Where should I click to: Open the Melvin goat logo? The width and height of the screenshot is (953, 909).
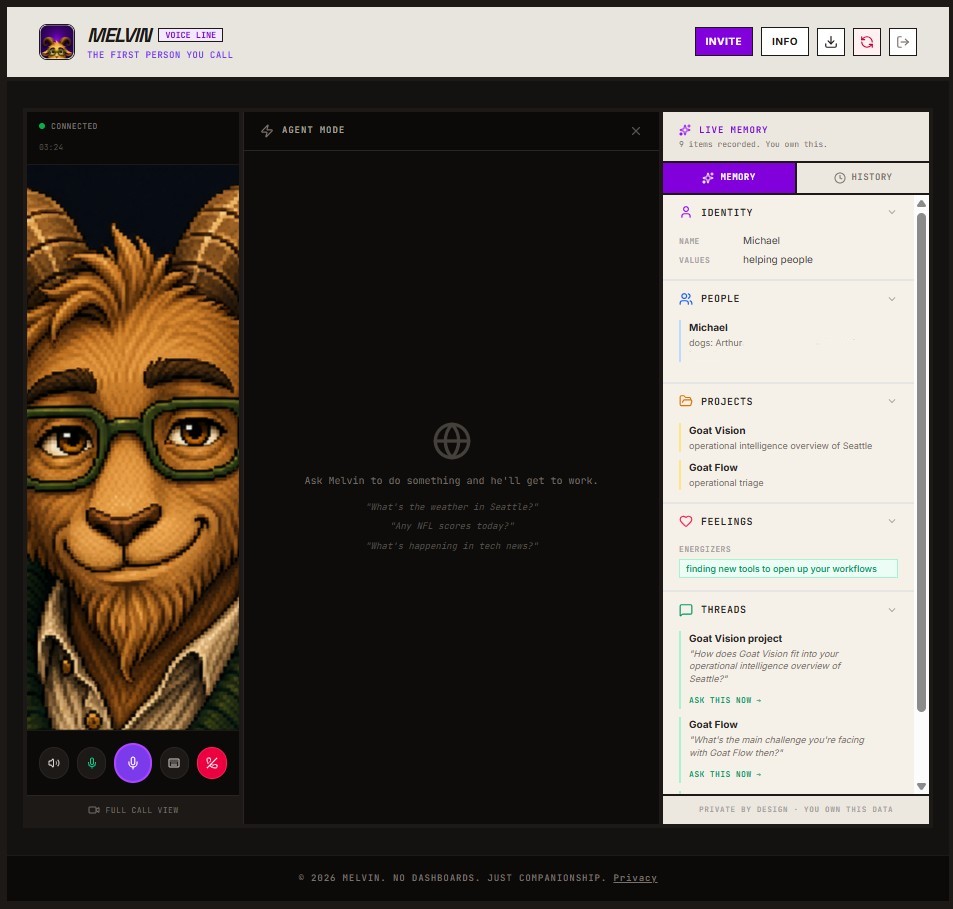click(x=57, y=42)
